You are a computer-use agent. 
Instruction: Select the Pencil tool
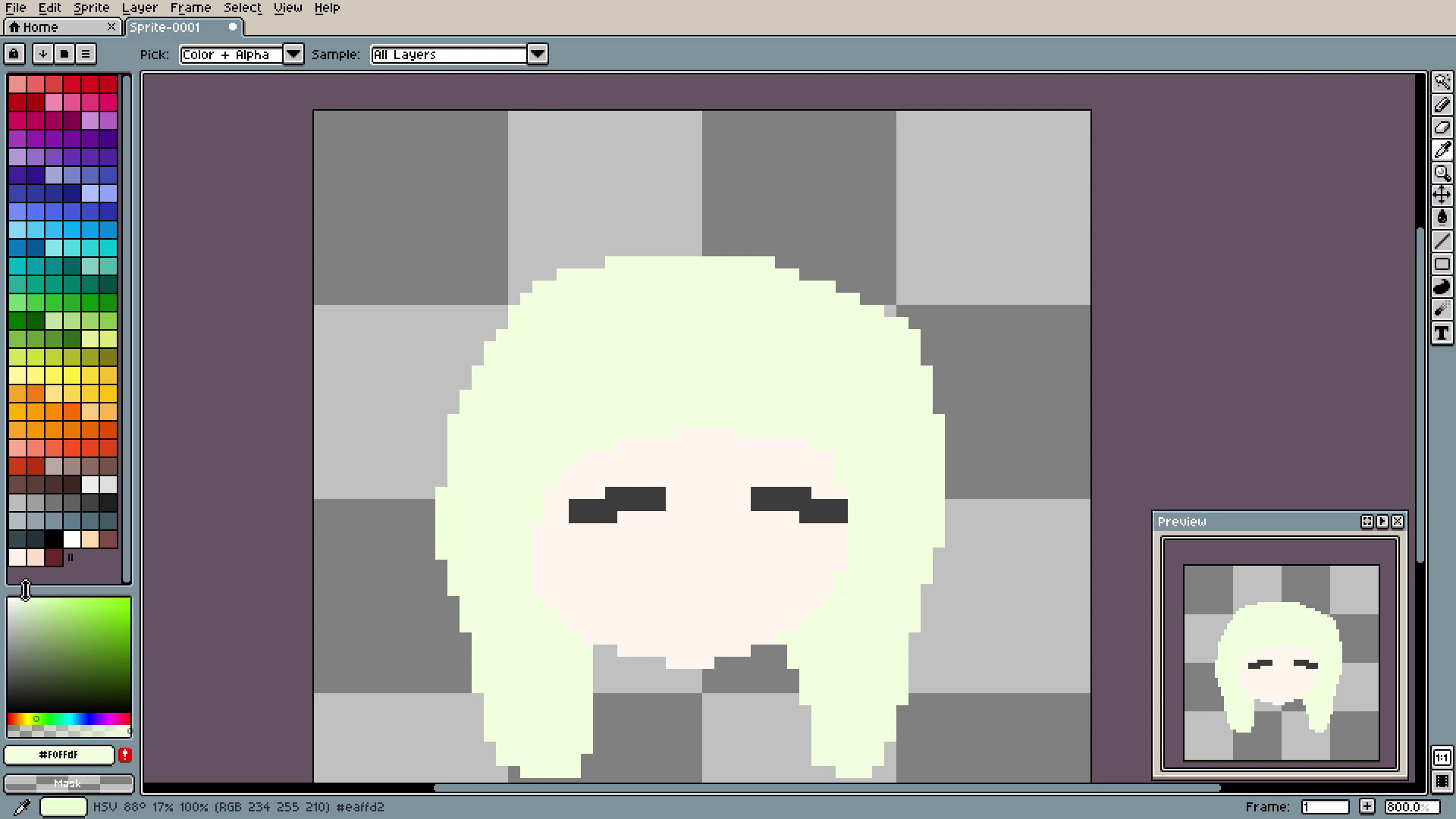click(x=1442, y=105)
